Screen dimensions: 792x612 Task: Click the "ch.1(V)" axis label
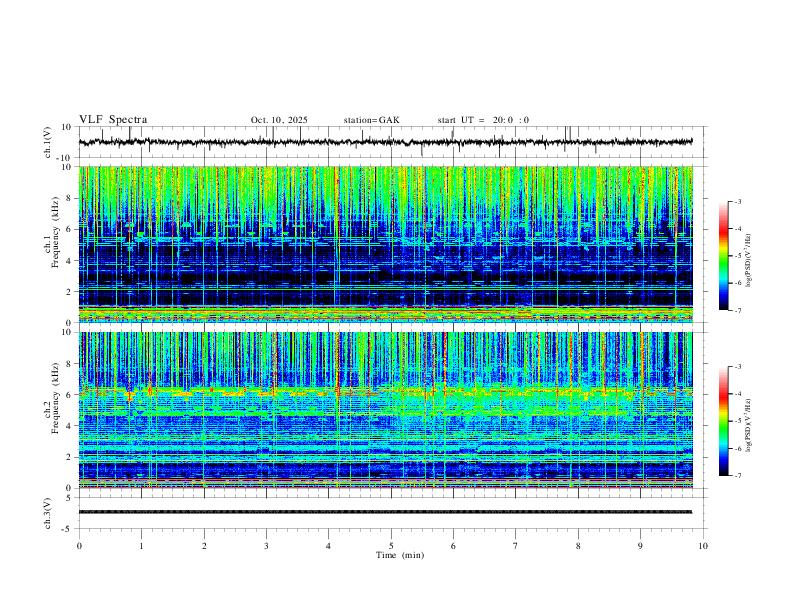tap(47, 142)
